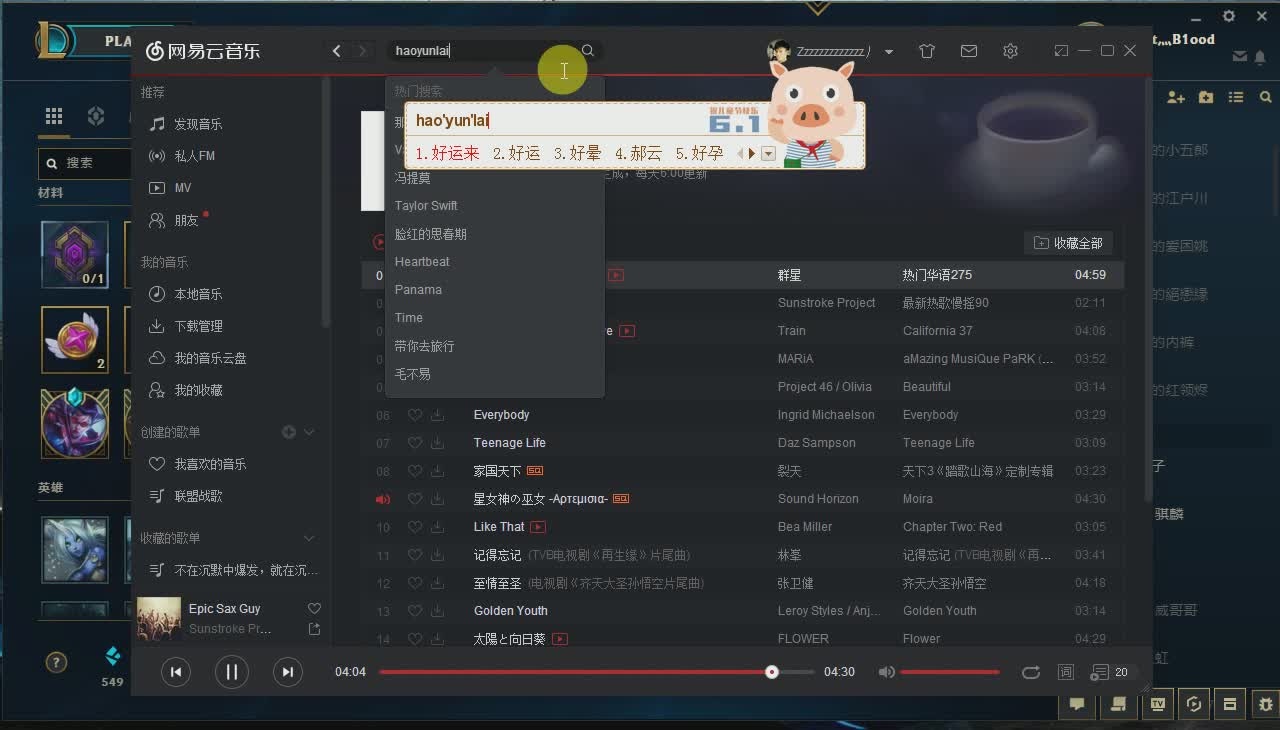This screenshot has width=1280, height=730.
Task: Open the lyrics panel icon
Action: pos(1066,672)
